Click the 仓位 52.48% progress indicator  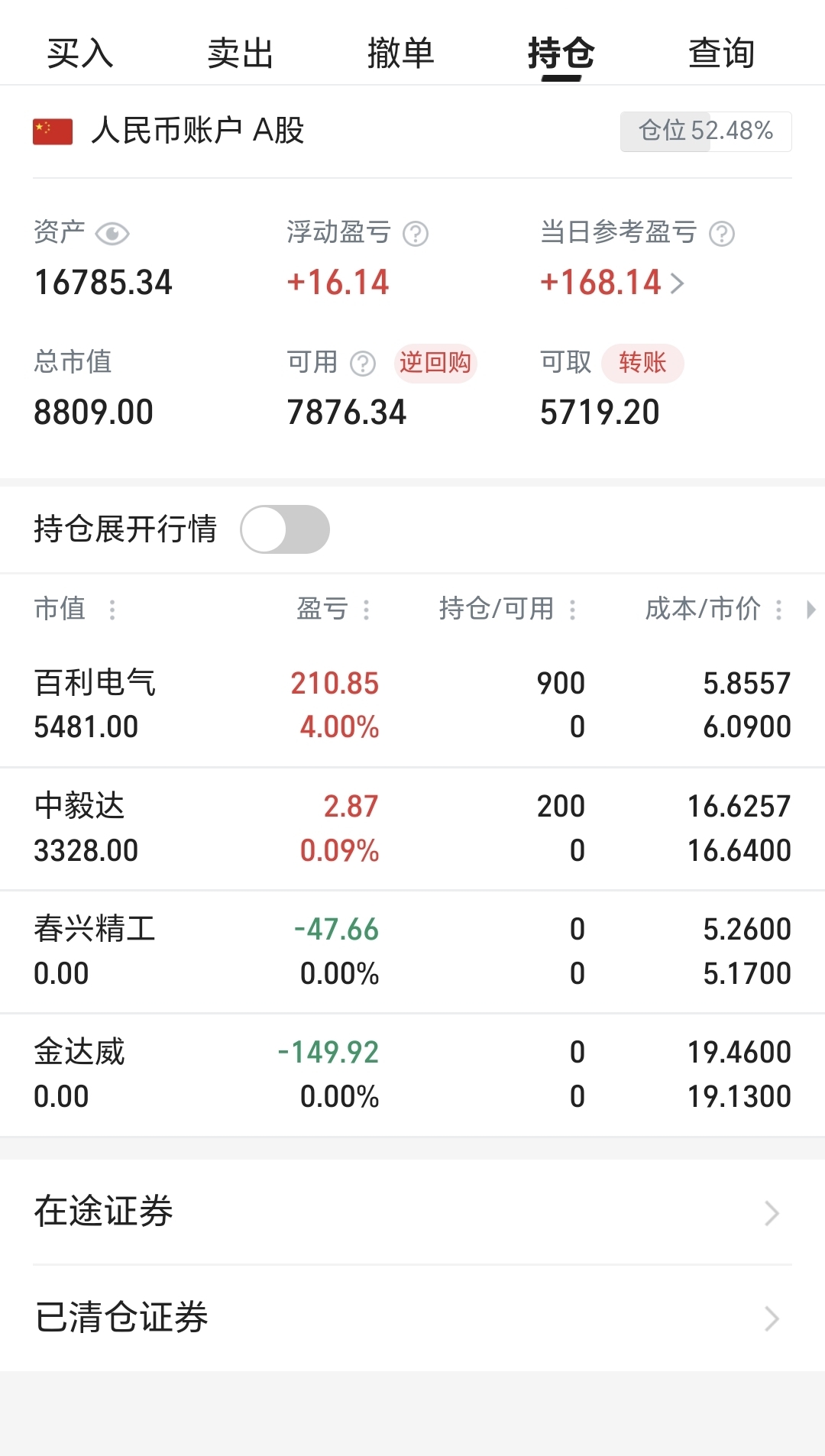tap(706, 131)
